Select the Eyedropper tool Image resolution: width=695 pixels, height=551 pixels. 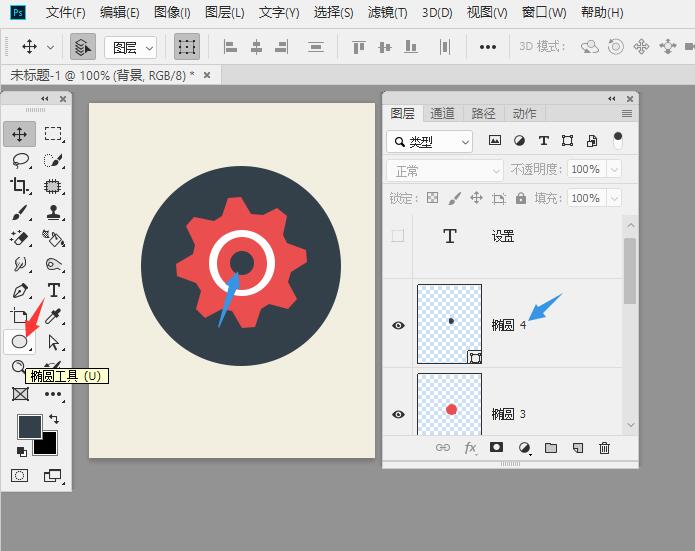(53, 317)
